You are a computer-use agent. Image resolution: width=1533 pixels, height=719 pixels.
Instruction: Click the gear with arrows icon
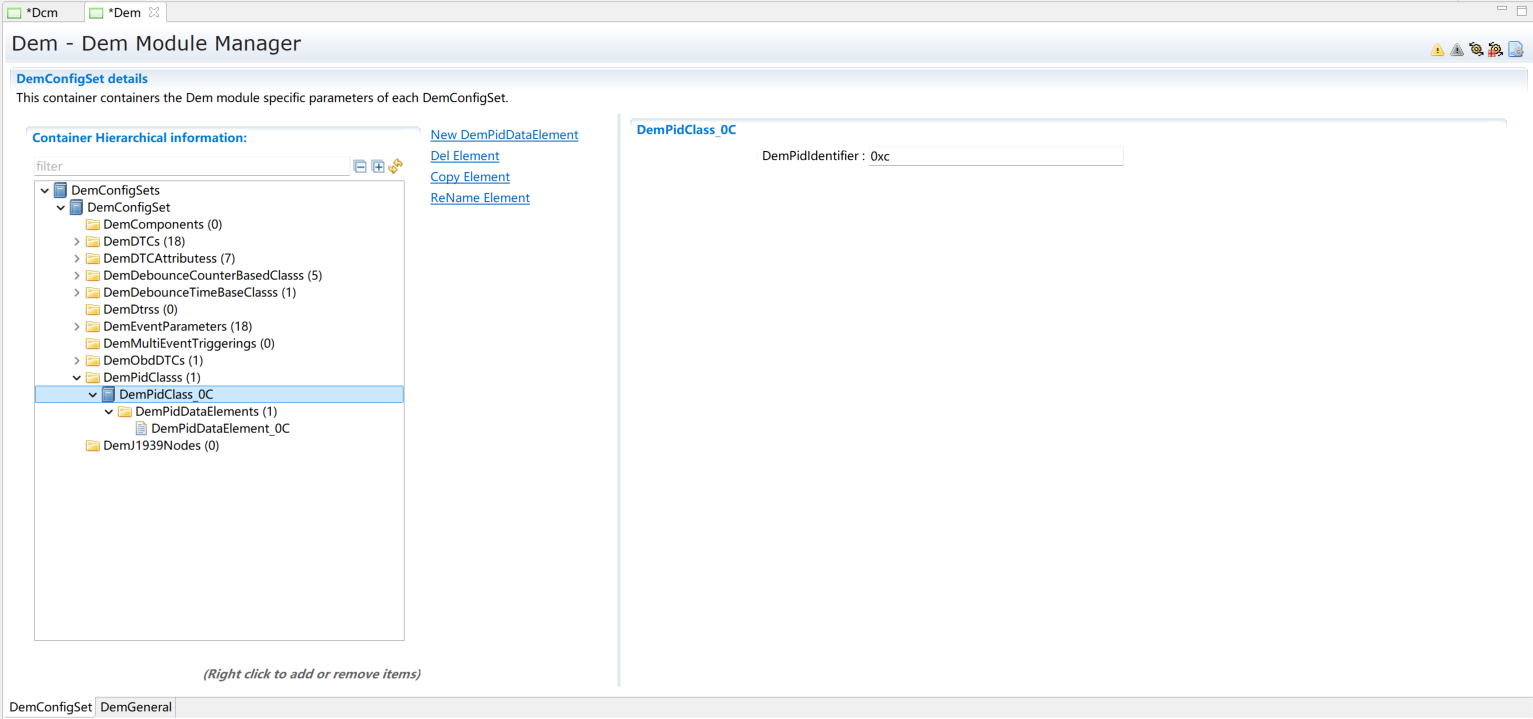[x=1476, y=50]
